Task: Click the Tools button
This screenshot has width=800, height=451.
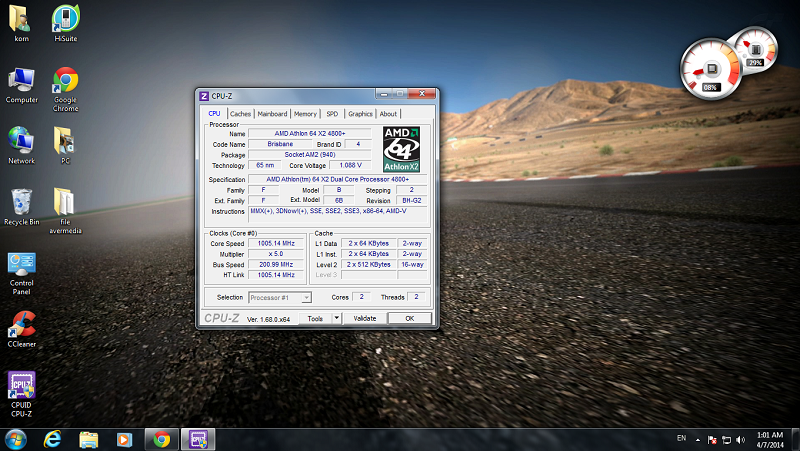Action: click(315, 318)
